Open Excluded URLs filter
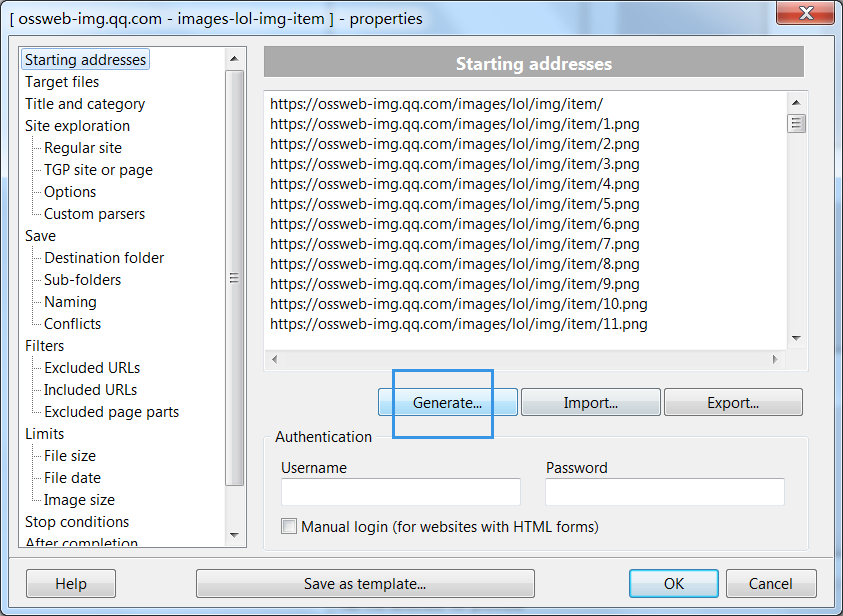The width and height of the screenshot is (843, 616). point(92,368)
